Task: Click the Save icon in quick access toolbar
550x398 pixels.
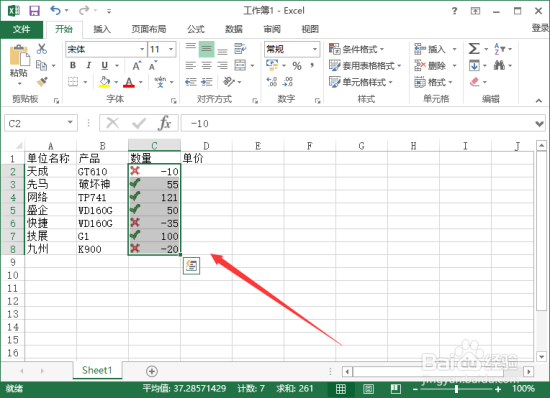Action: click(x=34, y=11)
